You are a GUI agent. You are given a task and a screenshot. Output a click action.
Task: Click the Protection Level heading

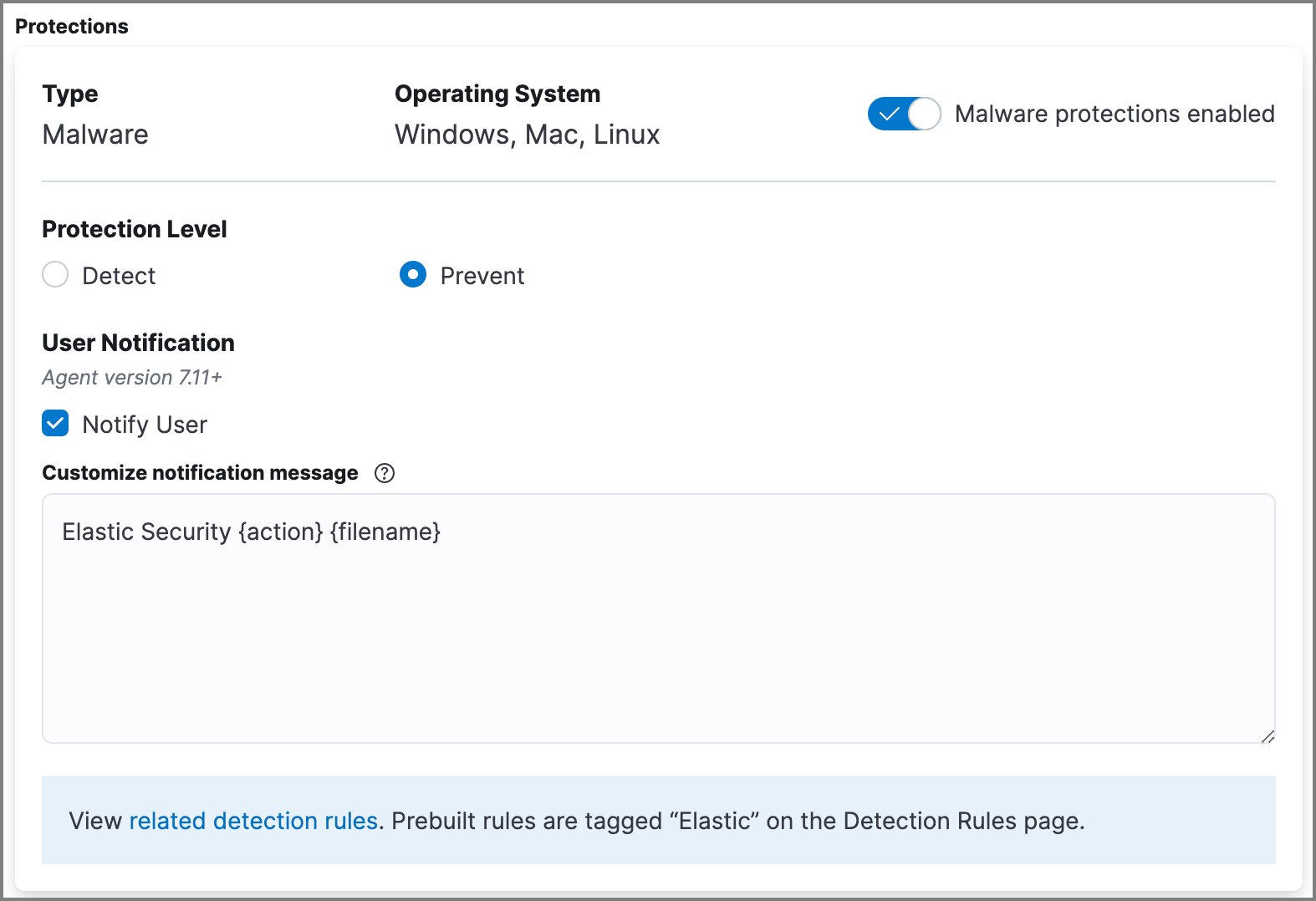click(x=135, y=228)
